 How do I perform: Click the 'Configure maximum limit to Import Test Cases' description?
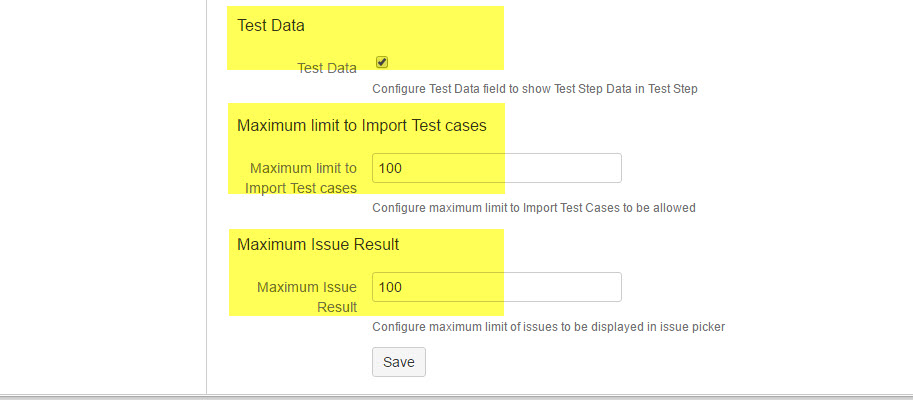click(x=533, y=208)
